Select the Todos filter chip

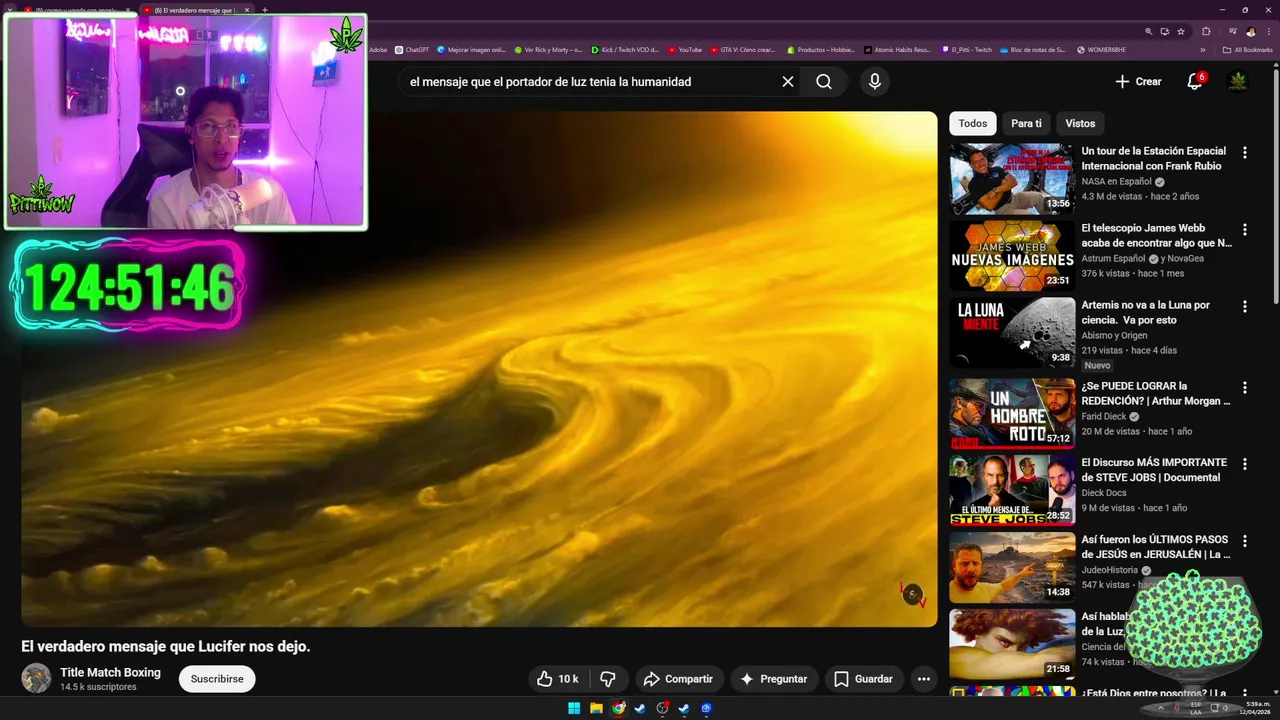(x=973, y=124)
